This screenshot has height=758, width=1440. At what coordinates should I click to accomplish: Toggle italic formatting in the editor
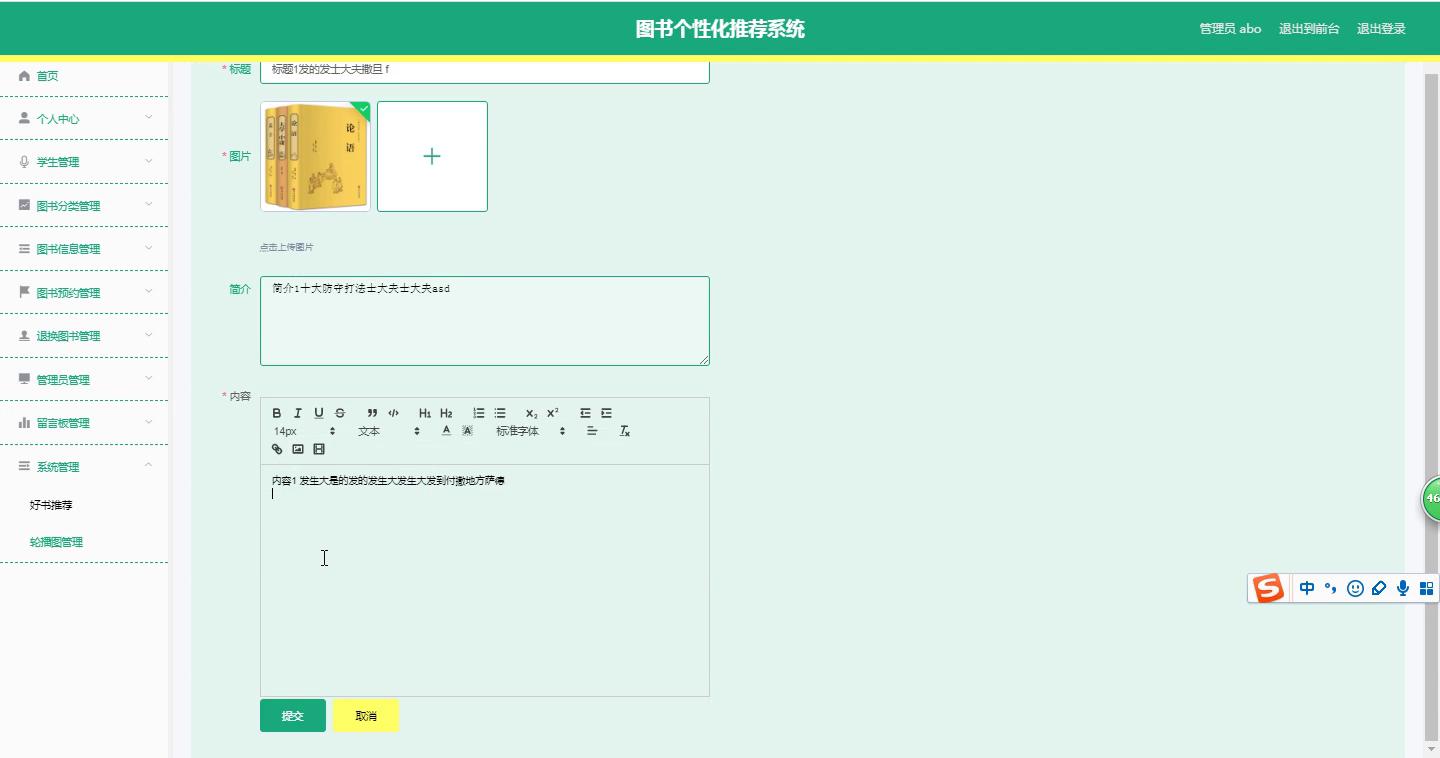298,413
